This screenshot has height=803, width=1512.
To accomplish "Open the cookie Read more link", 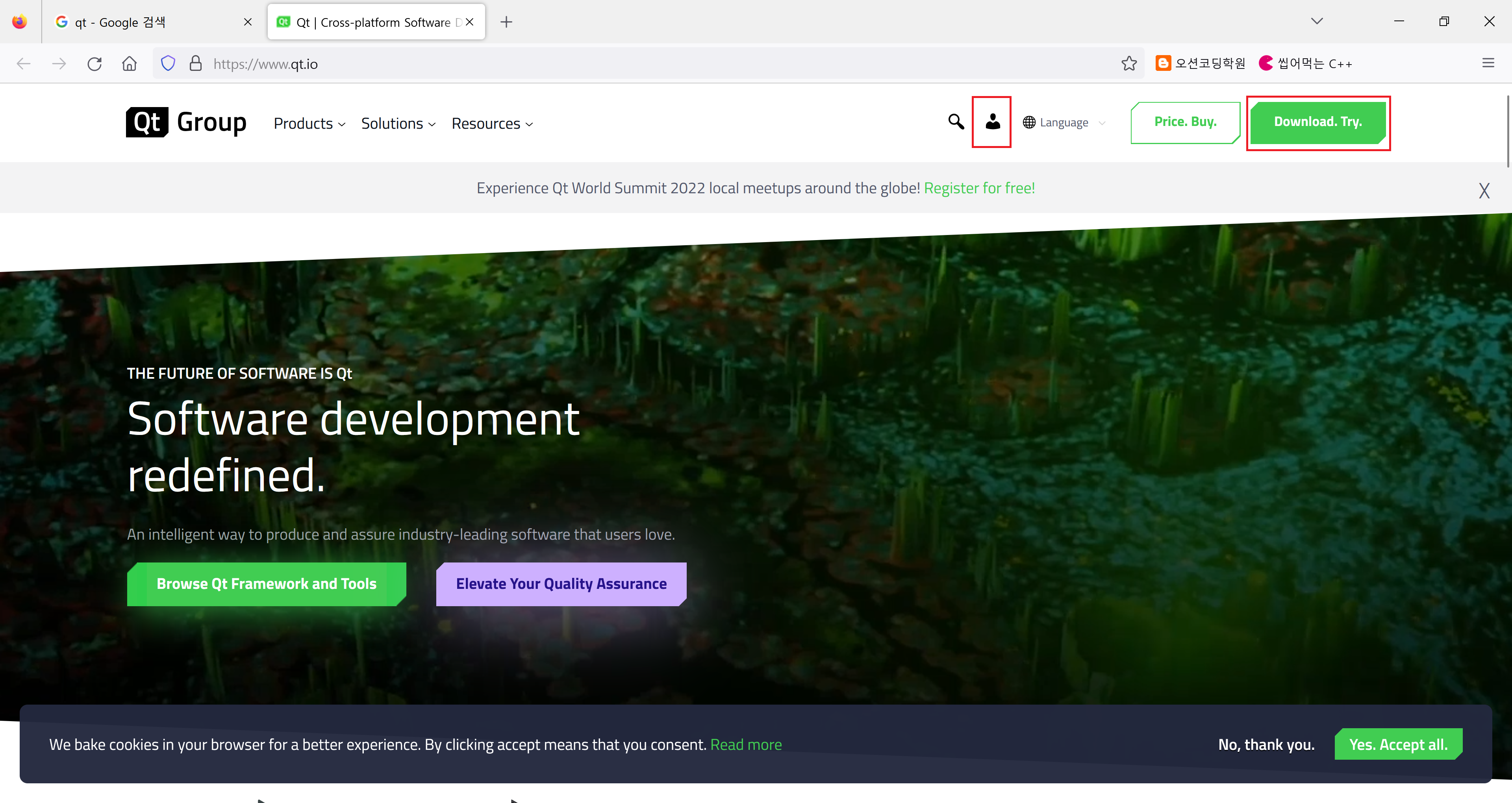I will (x=745, y=744).
